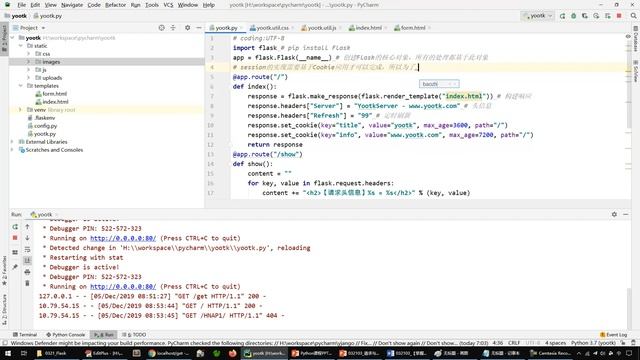640x360 pixels.
Task: Rerun the yootk app from main toolbar
Action: click(562, 16)
